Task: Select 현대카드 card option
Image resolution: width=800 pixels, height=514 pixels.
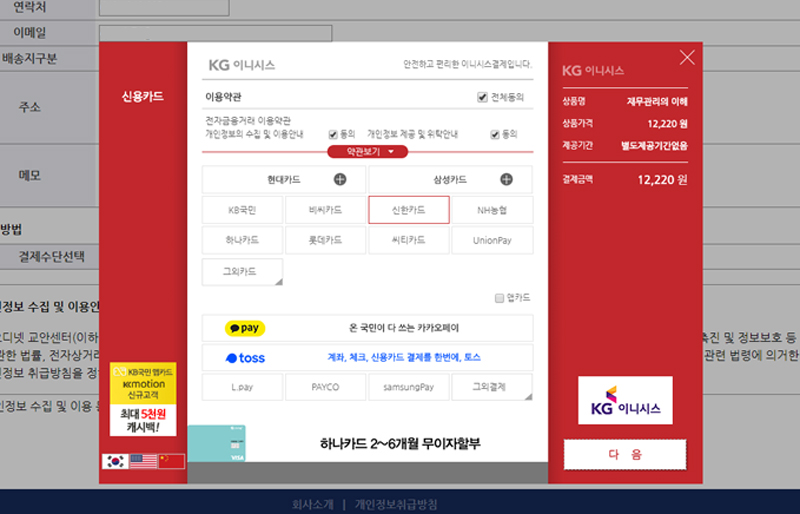Action: tap(284, 179)
